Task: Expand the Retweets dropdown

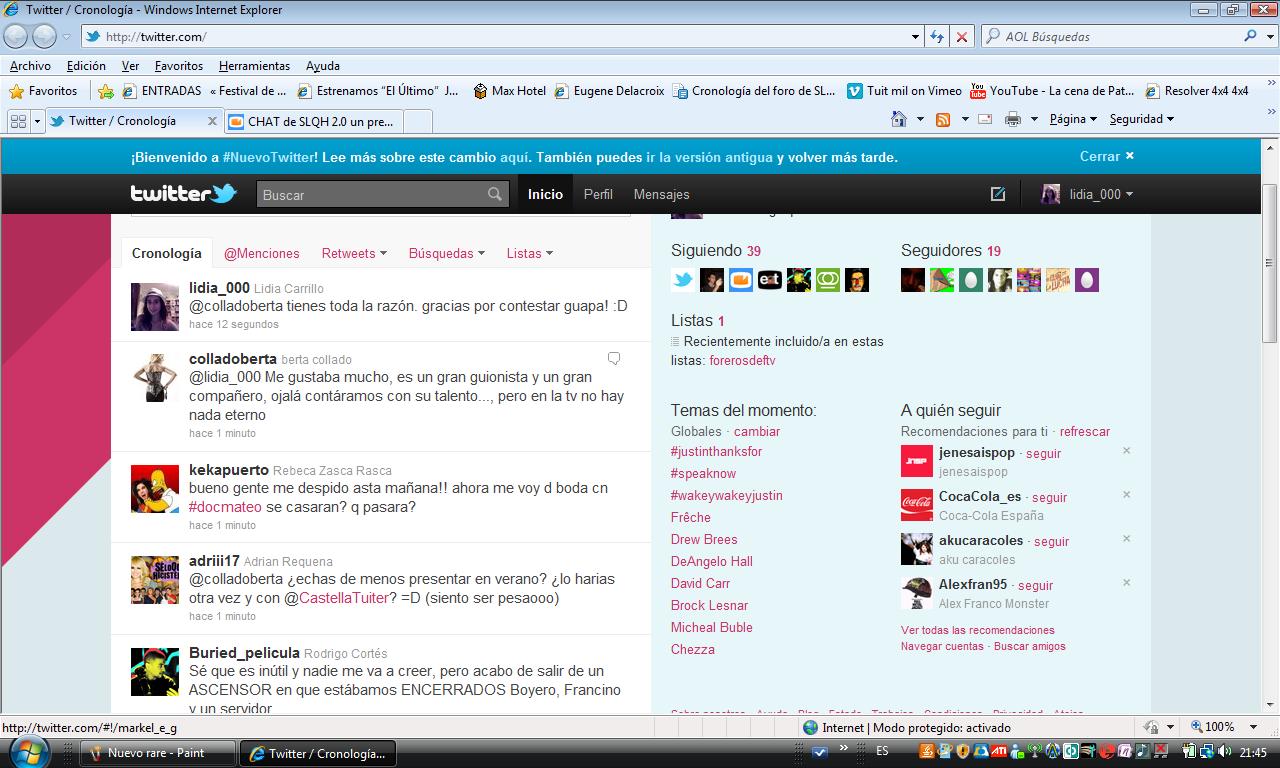Action: [x=354, y=253]
